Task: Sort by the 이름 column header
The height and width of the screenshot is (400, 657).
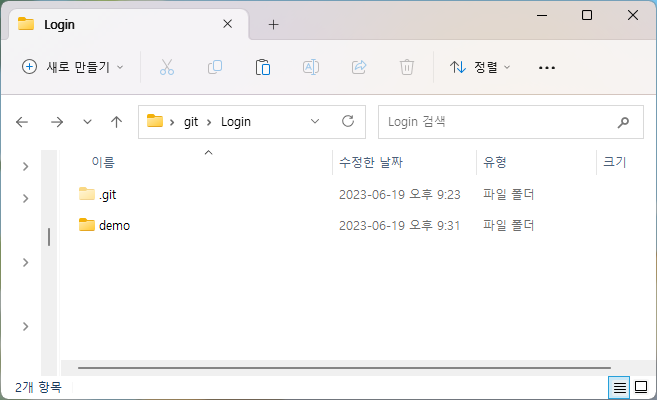Action: pyautogui.click(x=103, y=162)
